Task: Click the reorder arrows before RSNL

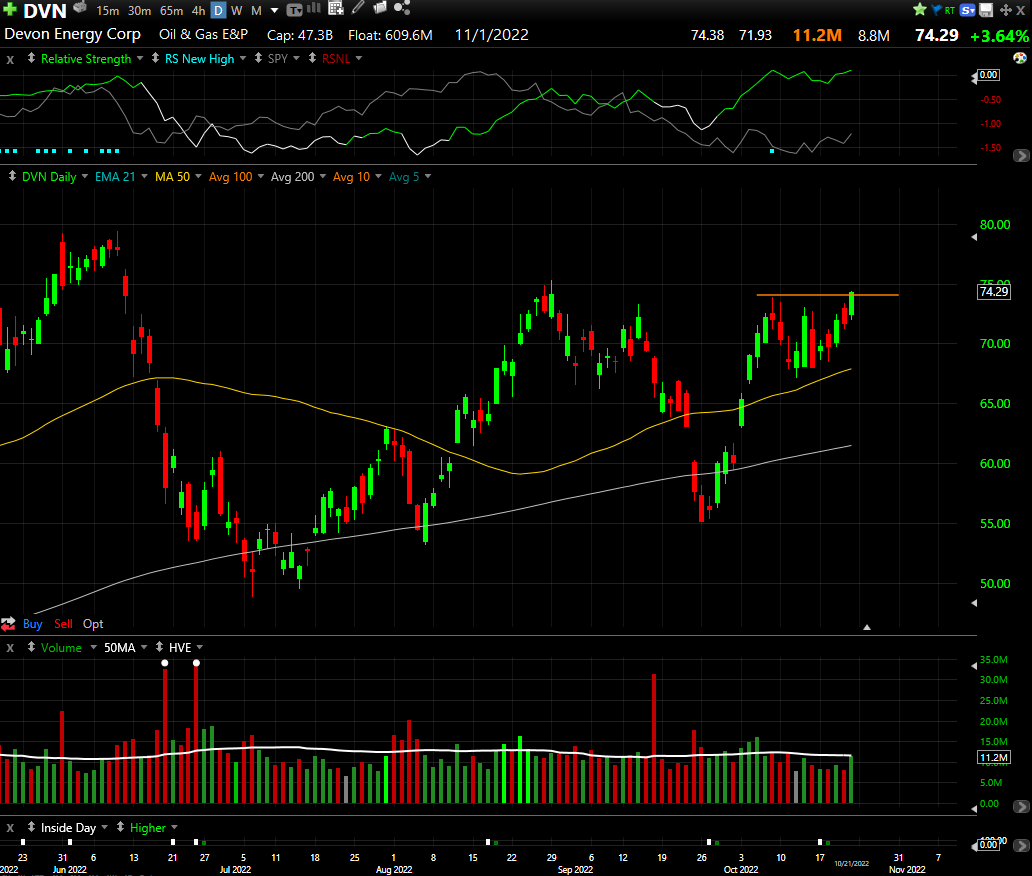Action: click(312, 58)
